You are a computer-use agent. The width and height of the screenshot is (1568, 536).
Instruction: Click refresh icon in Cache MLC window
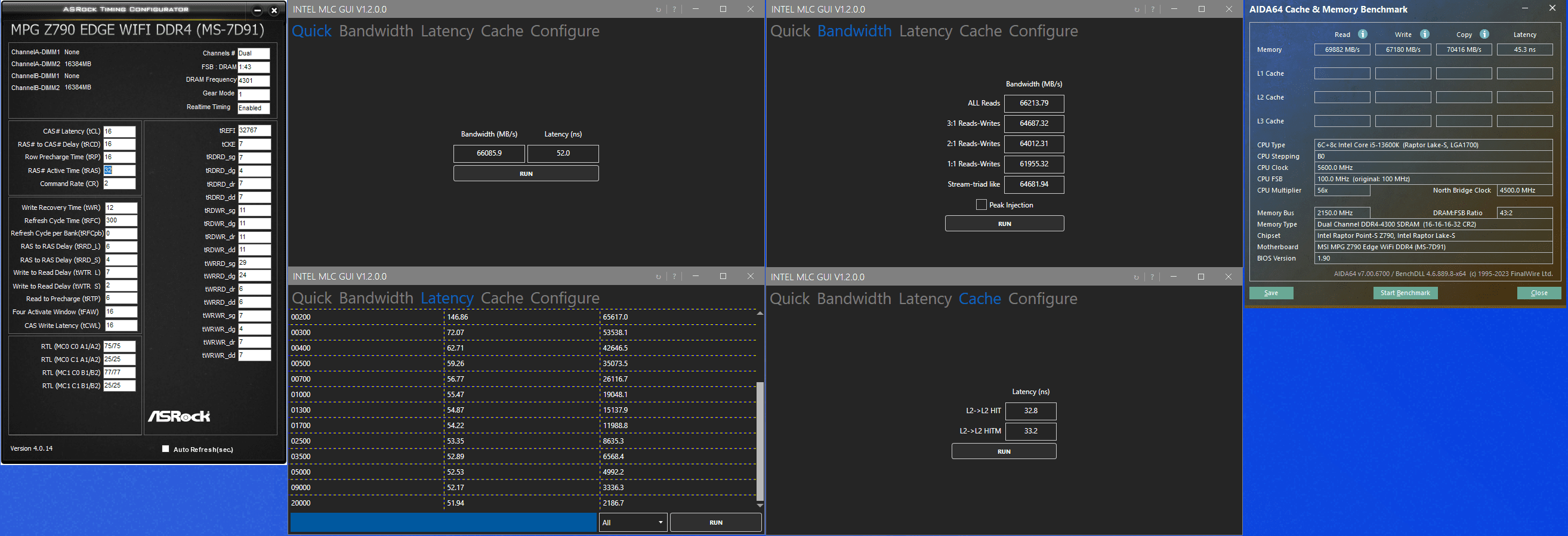pos(1136,277)
